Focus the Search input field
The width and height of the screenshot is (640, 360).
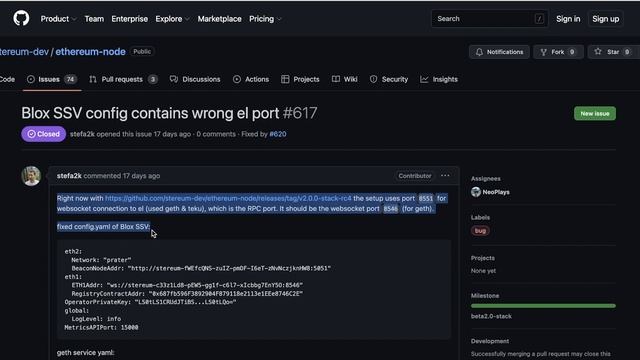click(489, 19)
